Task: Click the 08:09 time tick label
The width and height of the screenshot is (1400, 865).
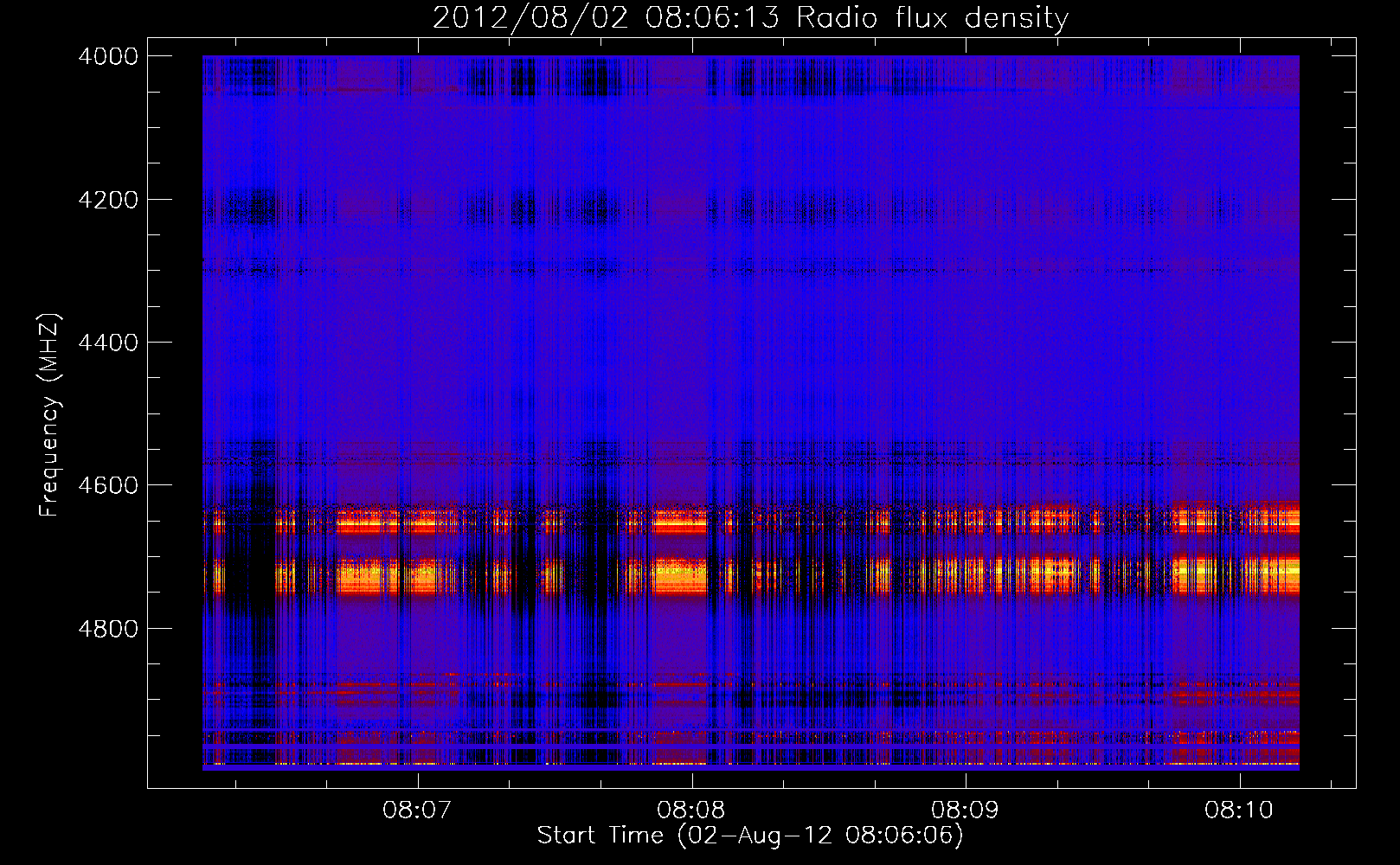Action: (x=965, y=810)
